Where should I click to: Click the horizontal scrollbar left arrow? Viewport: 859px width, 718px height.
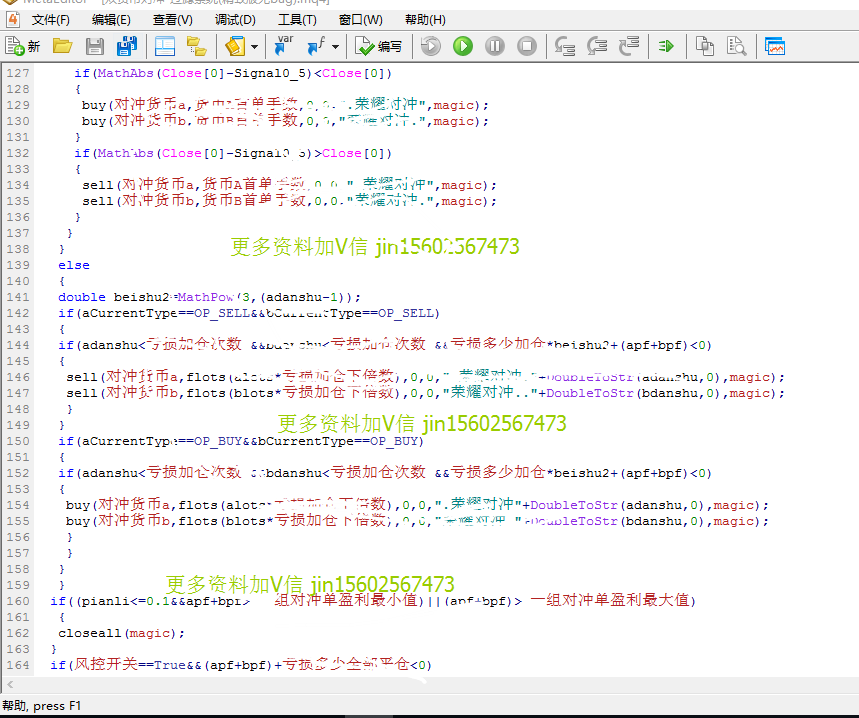coord(10,685)
